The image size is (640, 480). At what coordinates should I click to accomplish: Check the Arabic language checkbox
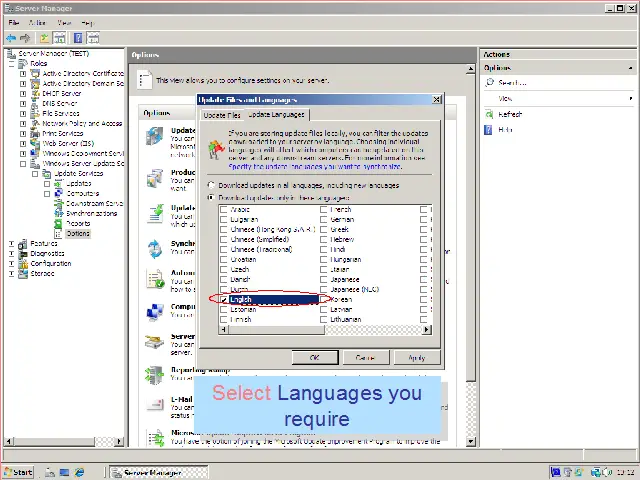[x=224, y=210]
